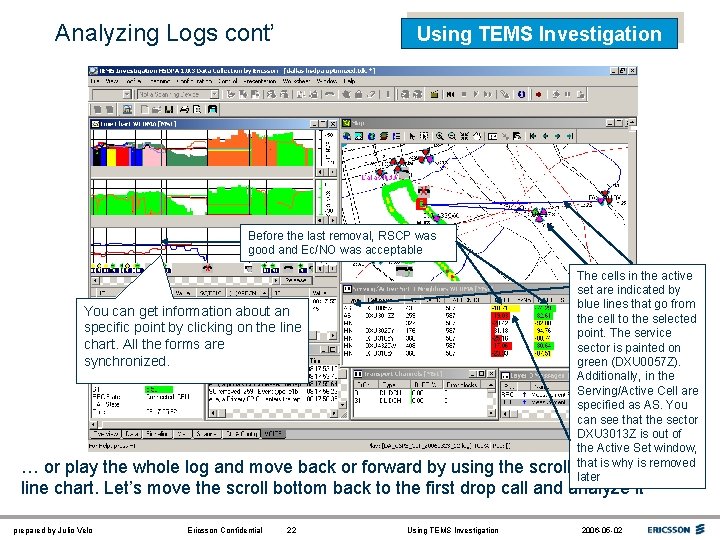Click the red dropped call event marker in line chart
Viewport: 720px width, 540px height.
pos(208,267)
